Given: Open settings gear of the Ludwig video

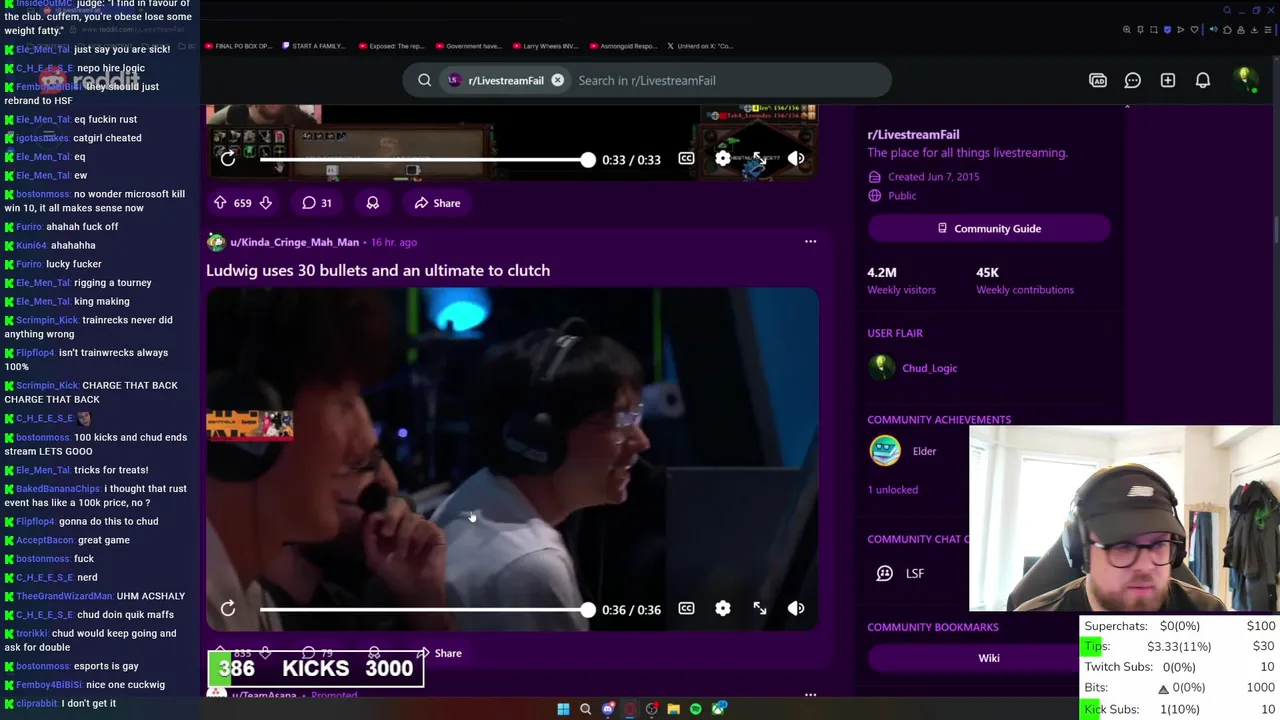Looking at the screenshot, I should (x=723, y=609).
